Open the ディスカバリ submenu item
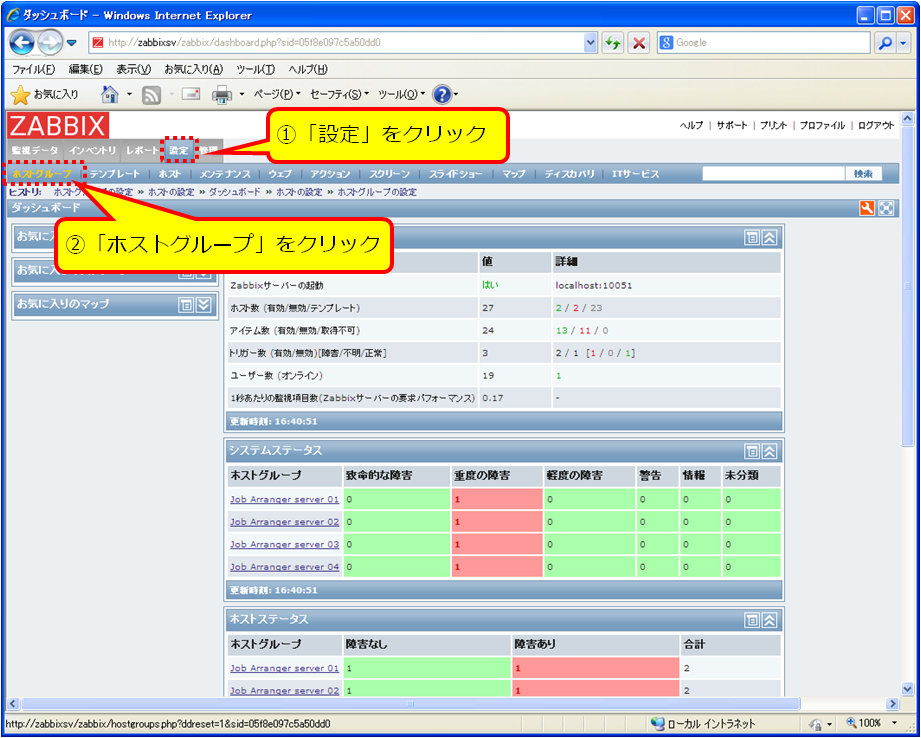921x738 pixels. click(x=569, y=174)
